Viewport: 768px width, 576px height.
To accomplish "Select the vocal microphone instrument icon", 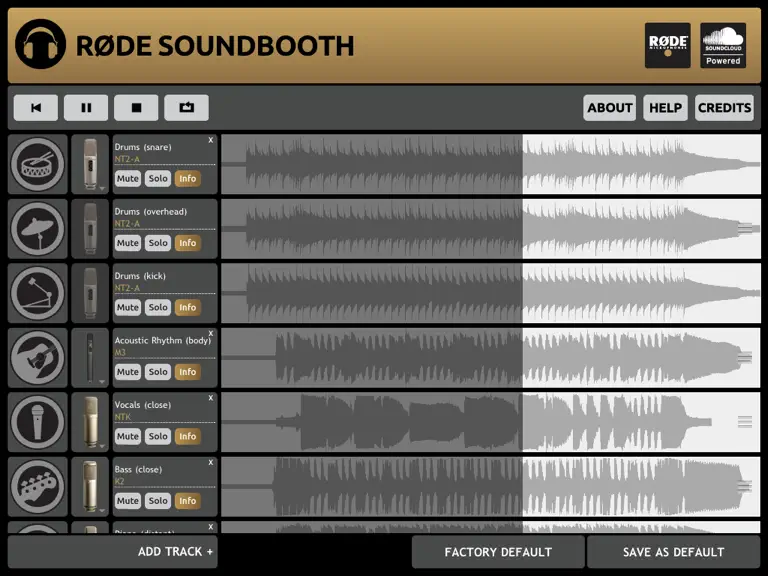I will [38, 422].
